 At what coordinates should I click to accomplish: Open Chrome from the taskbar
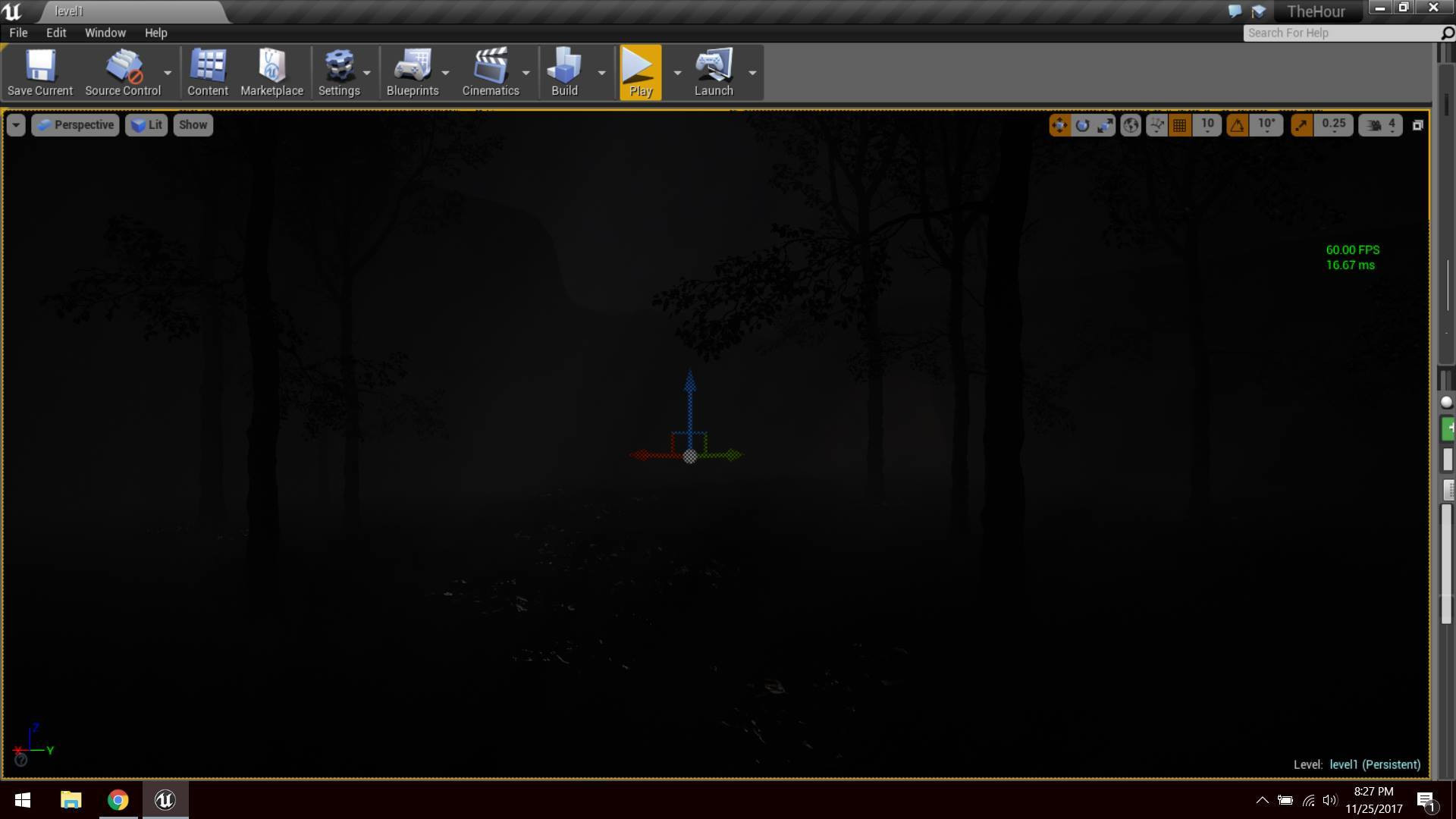[118, 800]
